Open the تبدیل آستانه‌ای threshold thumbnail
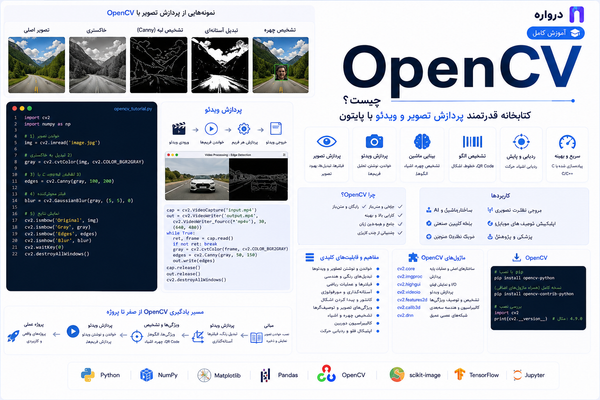 click(220, 65)
